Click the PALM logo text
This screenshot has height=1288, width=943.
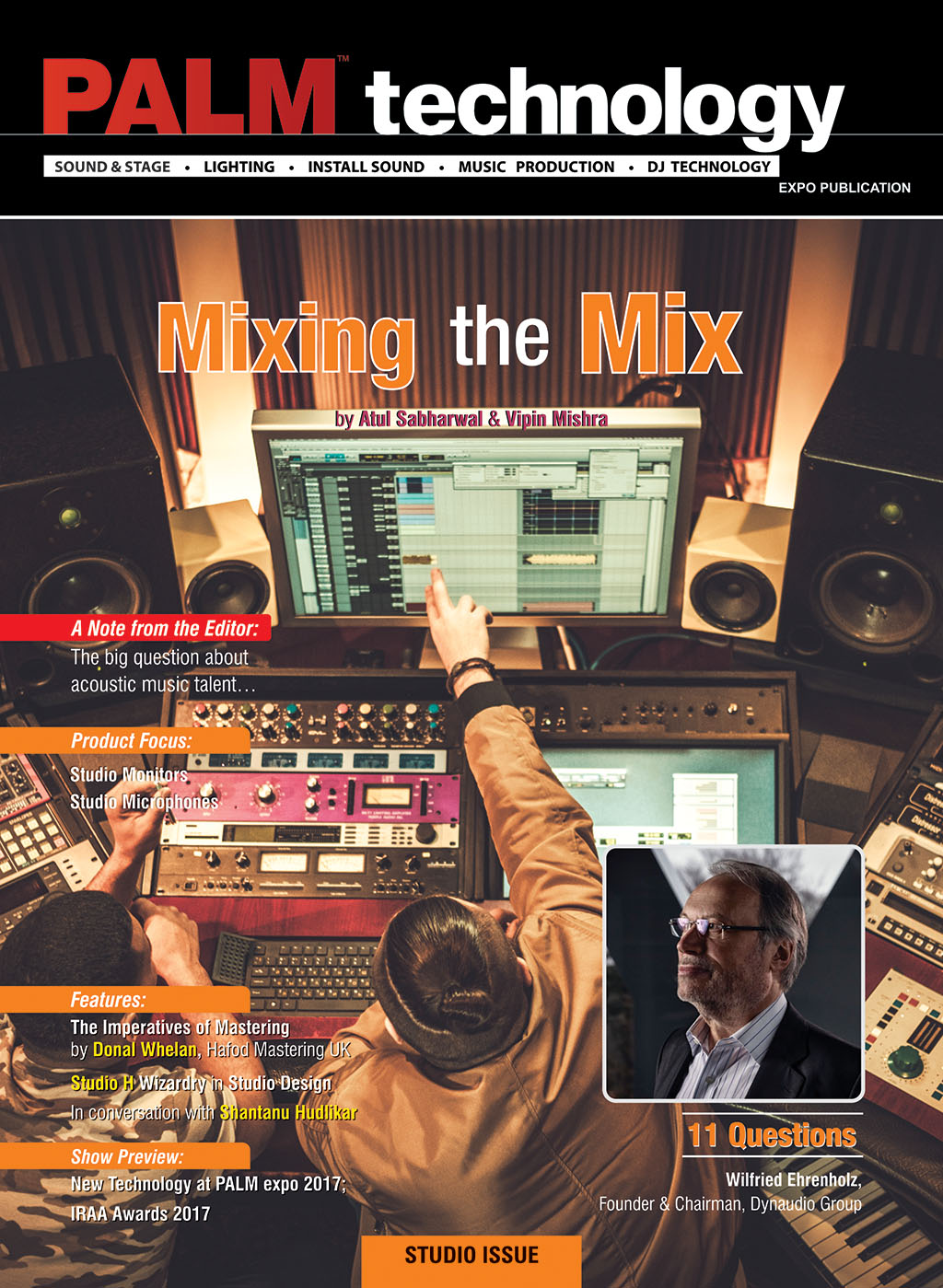coord(190,99)
